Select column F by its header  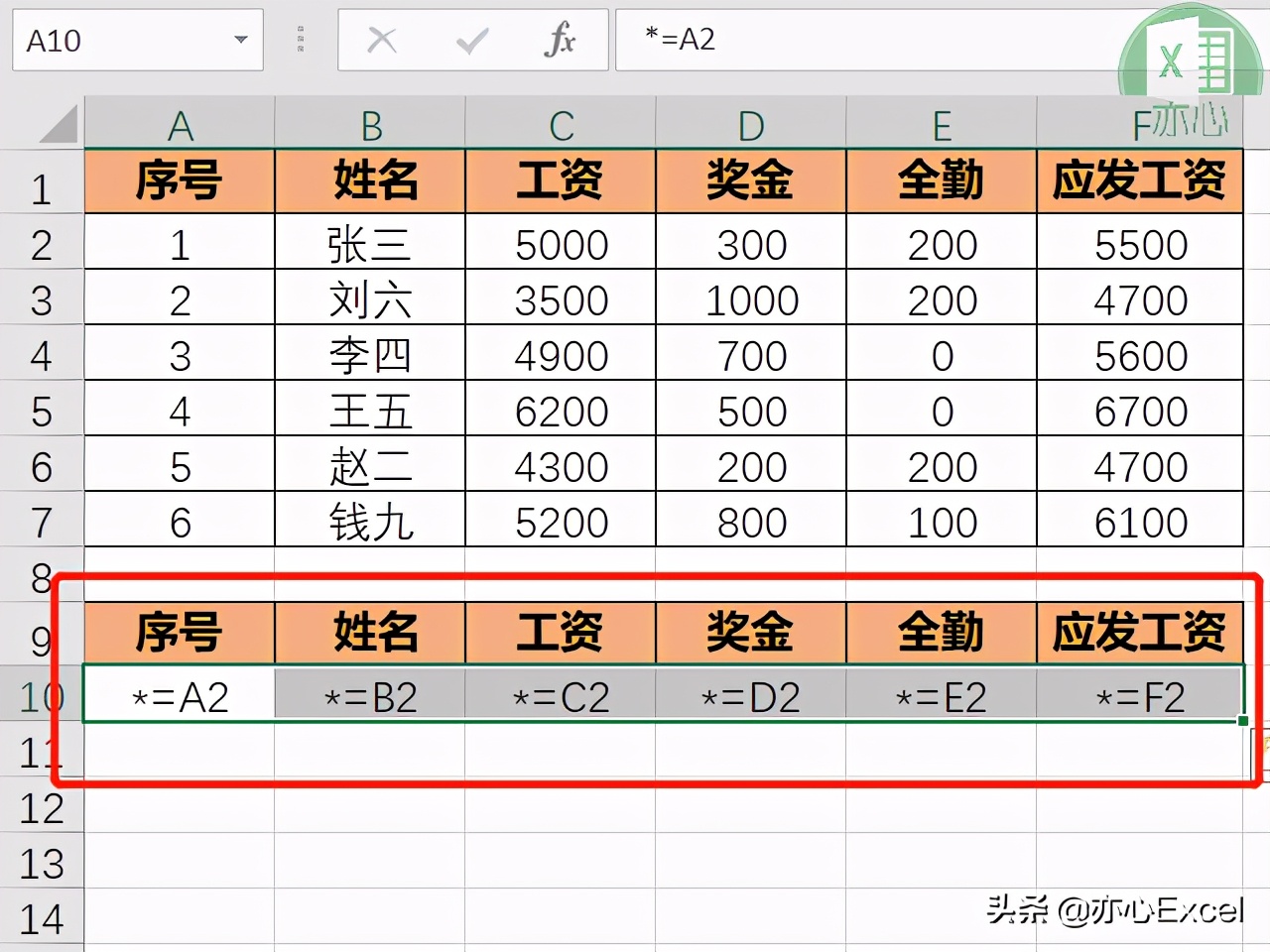1139,123
